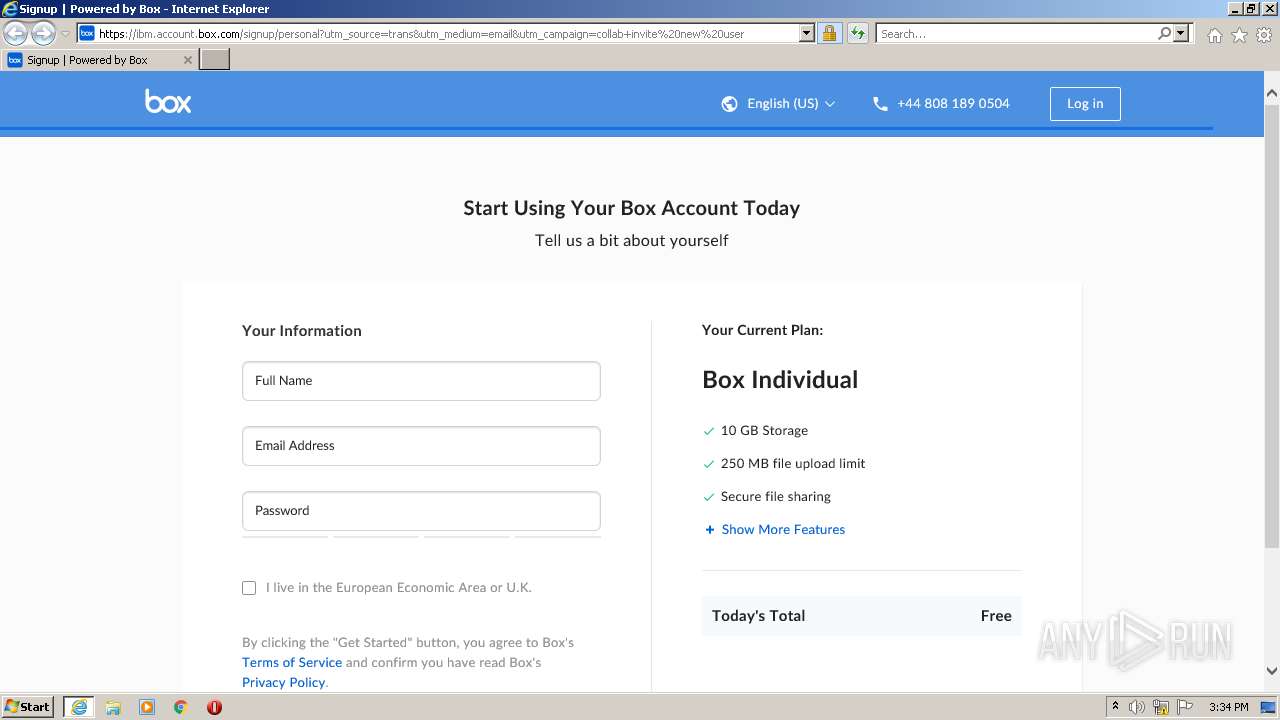Screen dimensions: 1280x720
Task: Click the 10 GB Storage feature text
Action: click(764, 431)
